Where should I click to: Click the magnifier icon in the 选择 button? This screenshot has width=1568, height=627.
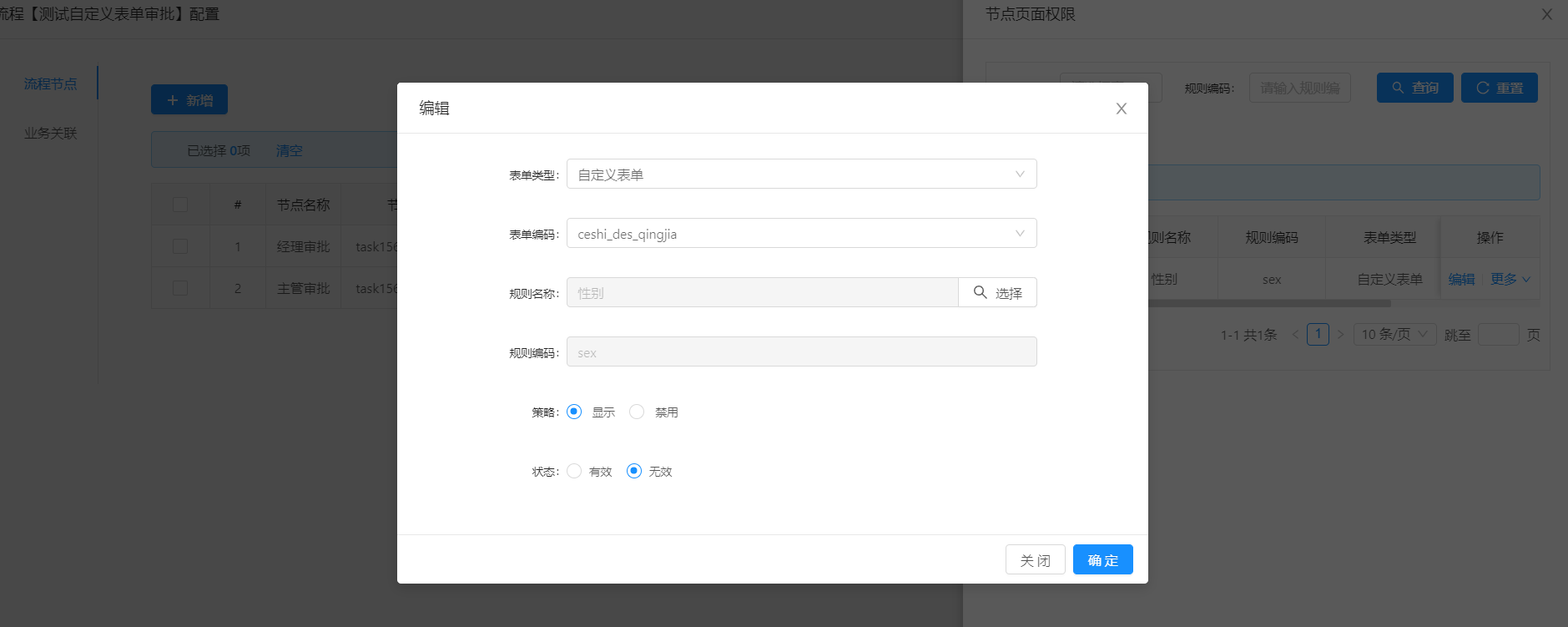[x=980, y=292]
